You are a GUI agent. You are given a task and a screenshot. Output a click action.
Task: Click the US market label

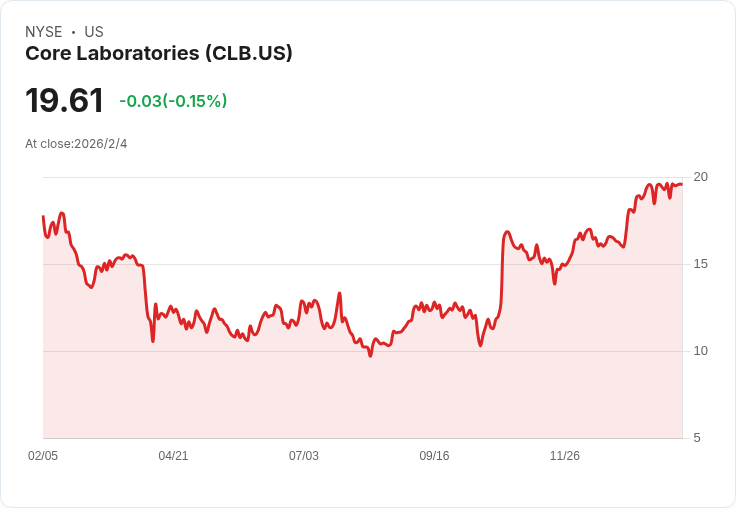click(x=94, y=32)
